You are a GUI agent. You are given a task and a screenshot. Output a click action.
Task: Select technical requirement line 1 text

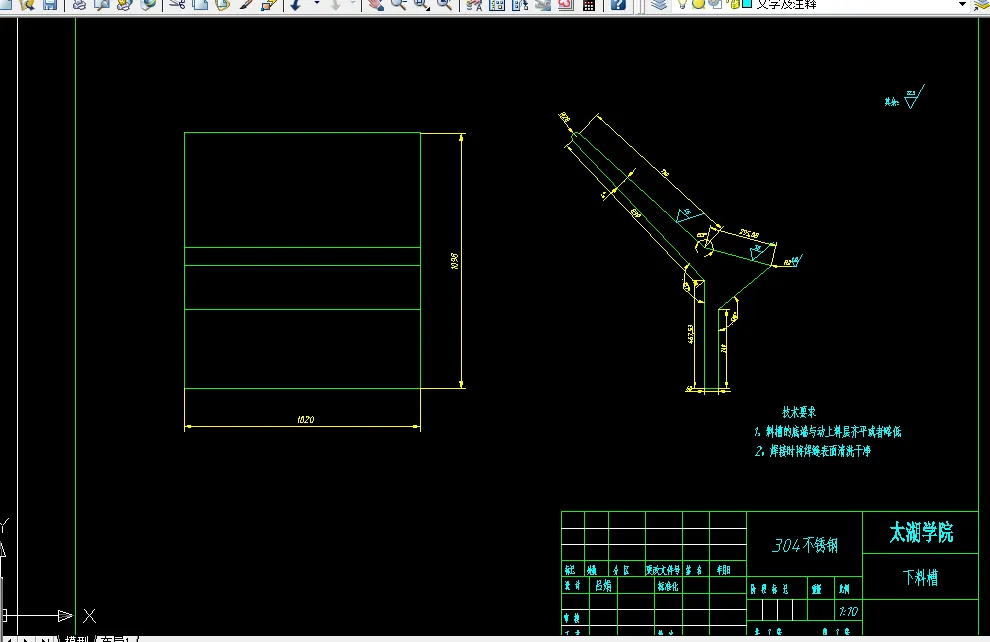(828, 432)
